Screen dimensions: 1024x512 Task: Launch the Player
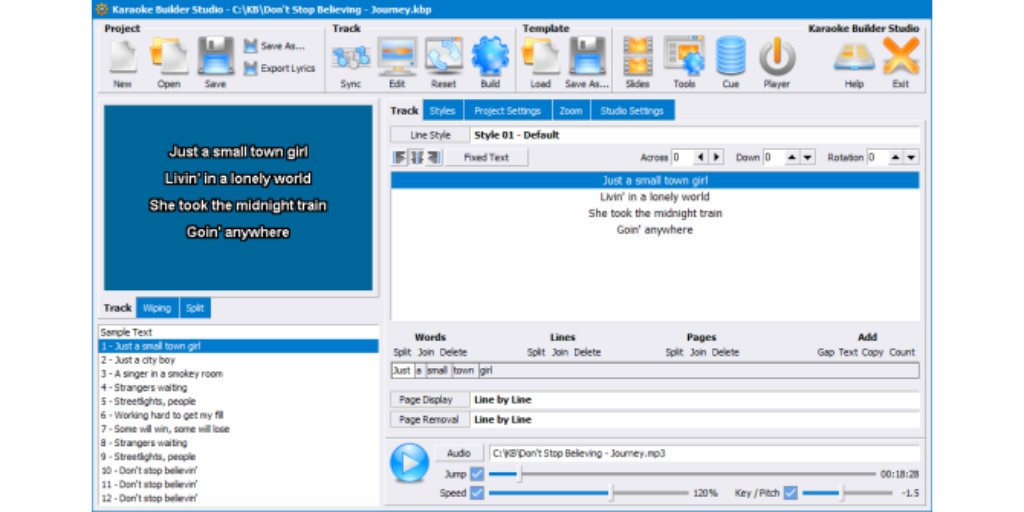pyautogui.click(x=776, y=64)
